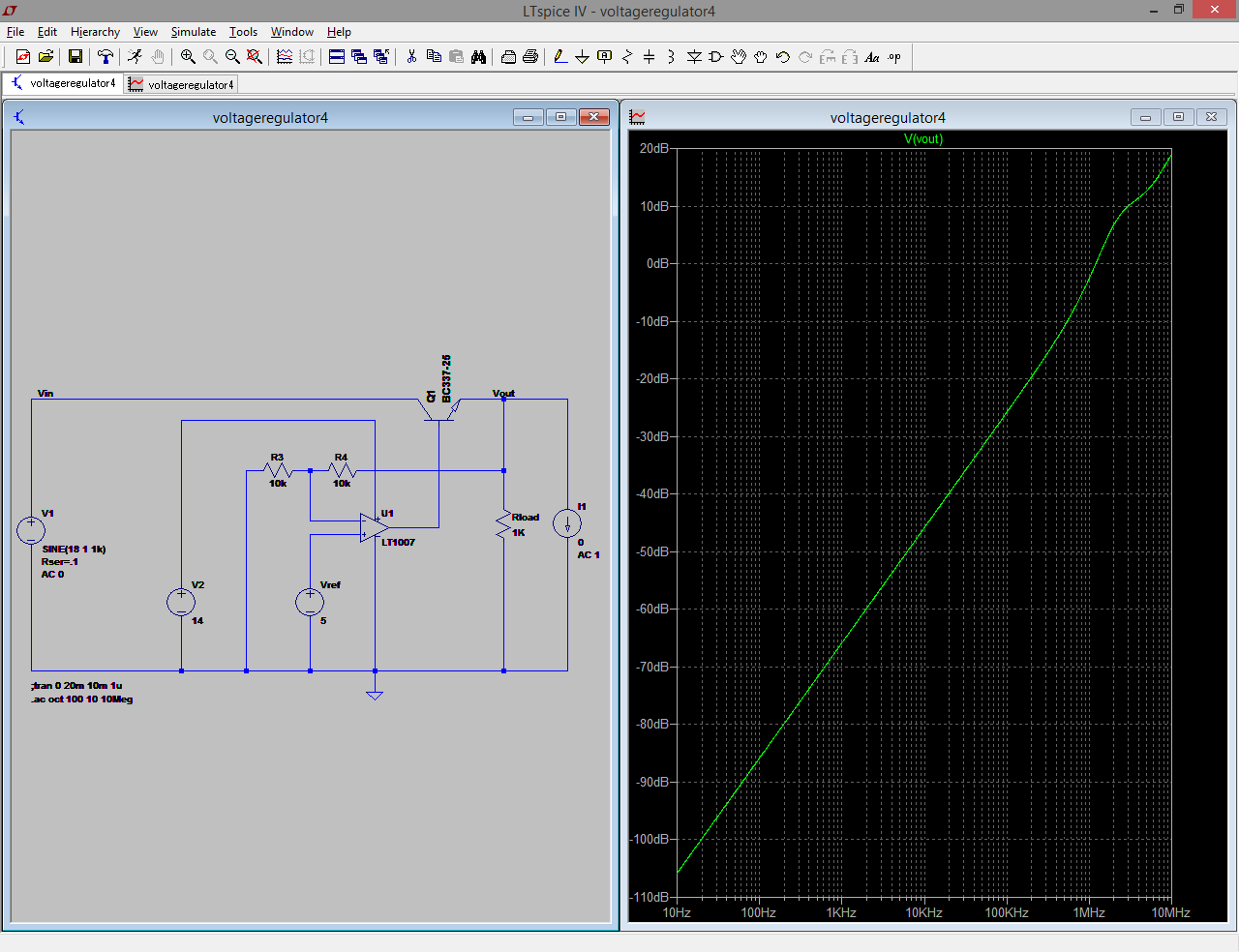Click the Vin net label

(x=45, y=393)
